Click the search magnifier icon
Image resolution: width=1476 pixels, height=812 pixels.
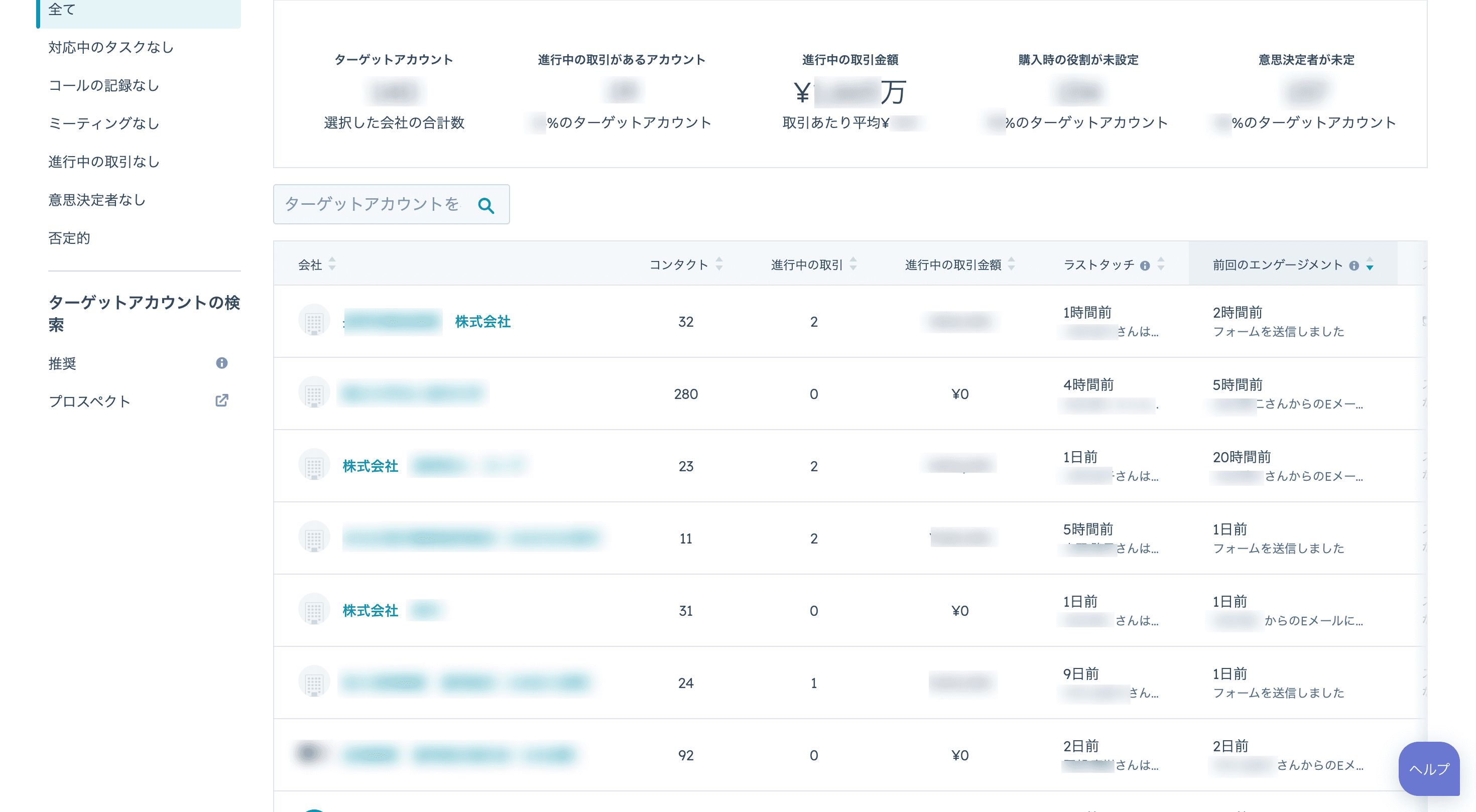[486, 205]
